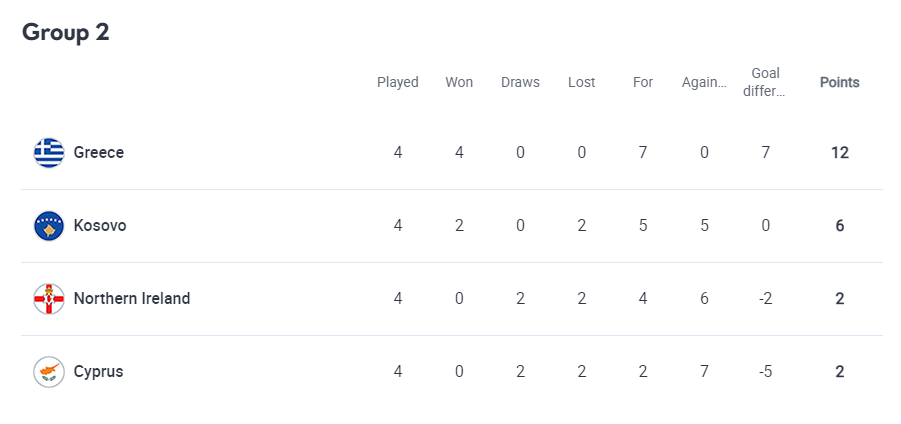Click the Northern Ireland flag icon
The height and width of the screenshot is (424, 901).
click(x=49, y=299)
